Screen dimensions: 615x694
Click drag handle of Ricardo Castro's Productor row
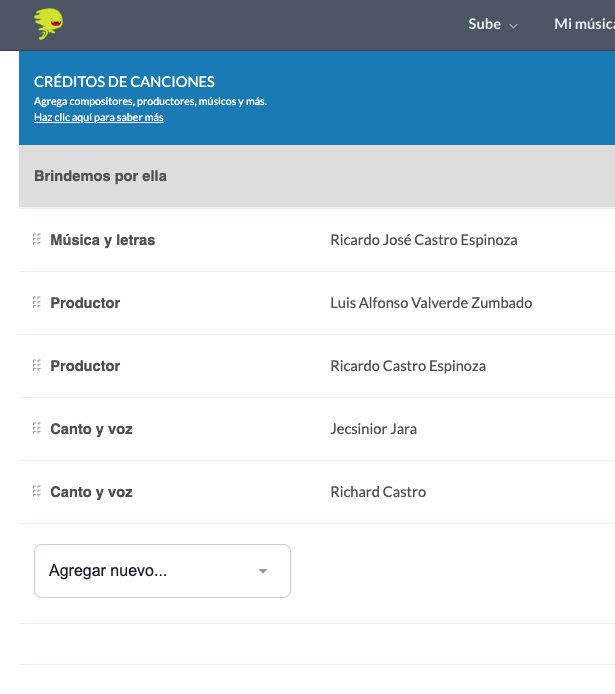coord(37,366)
